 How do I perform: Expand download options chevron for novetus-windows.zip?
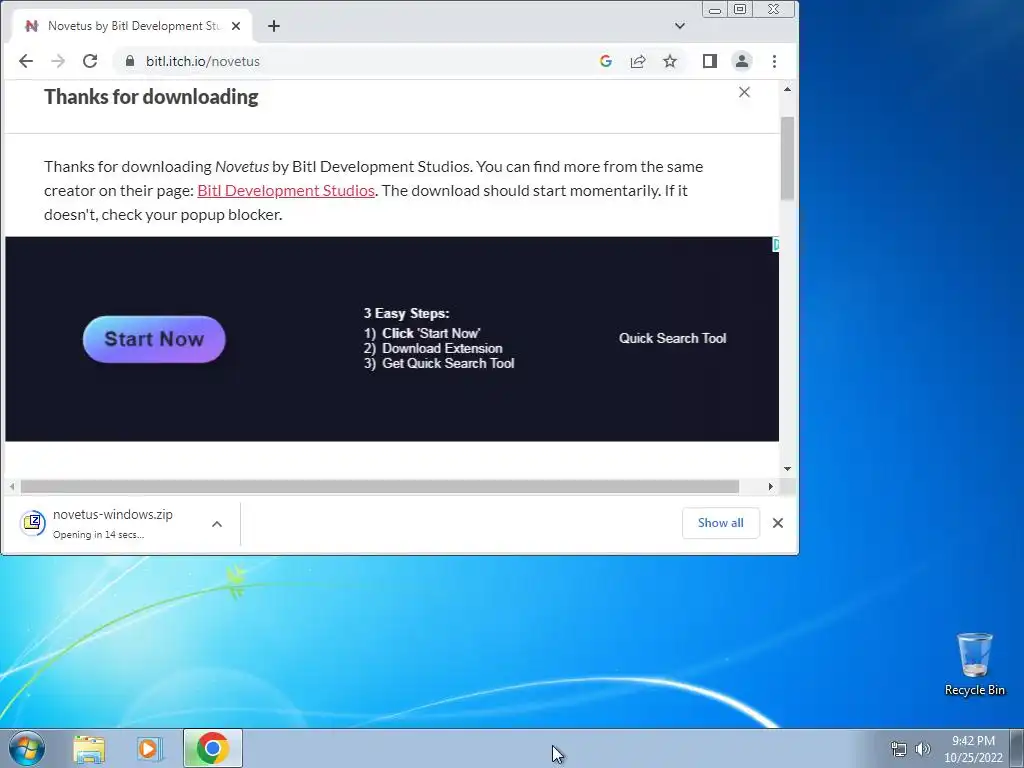pos(217,524)
